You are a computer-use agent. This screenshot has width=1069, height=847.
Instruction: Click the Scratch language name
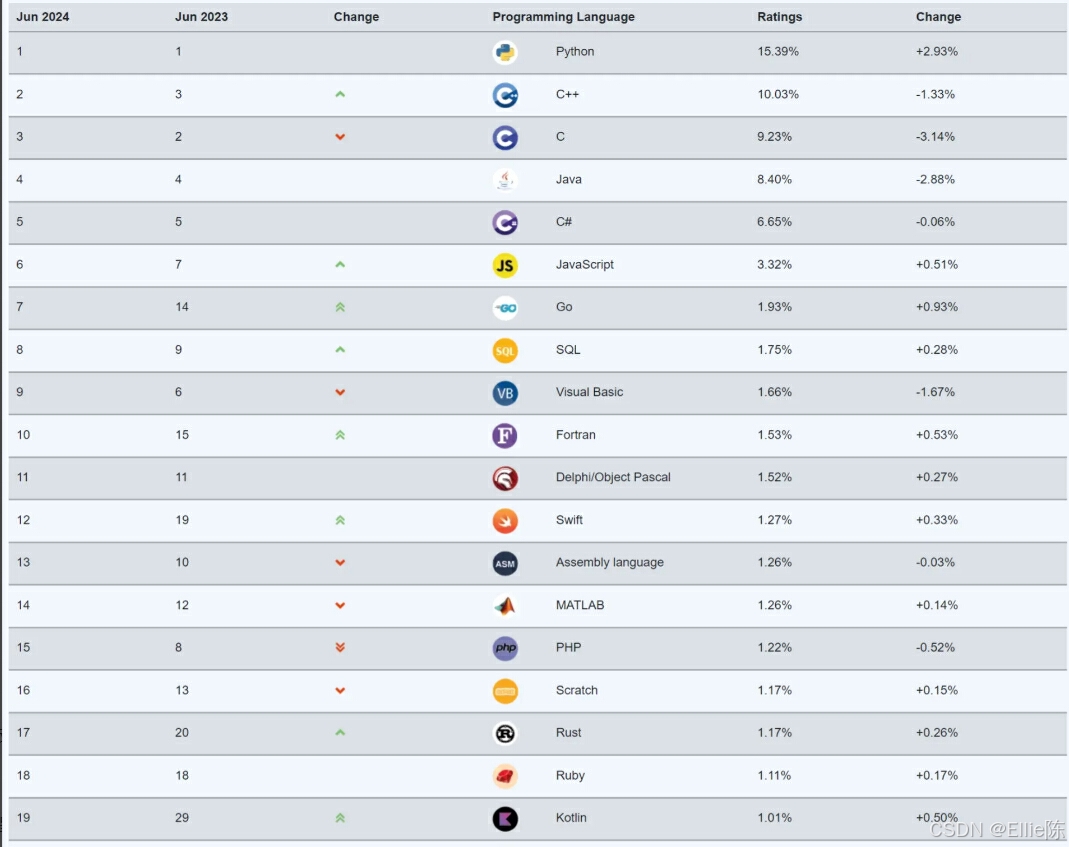click(576, 690)
